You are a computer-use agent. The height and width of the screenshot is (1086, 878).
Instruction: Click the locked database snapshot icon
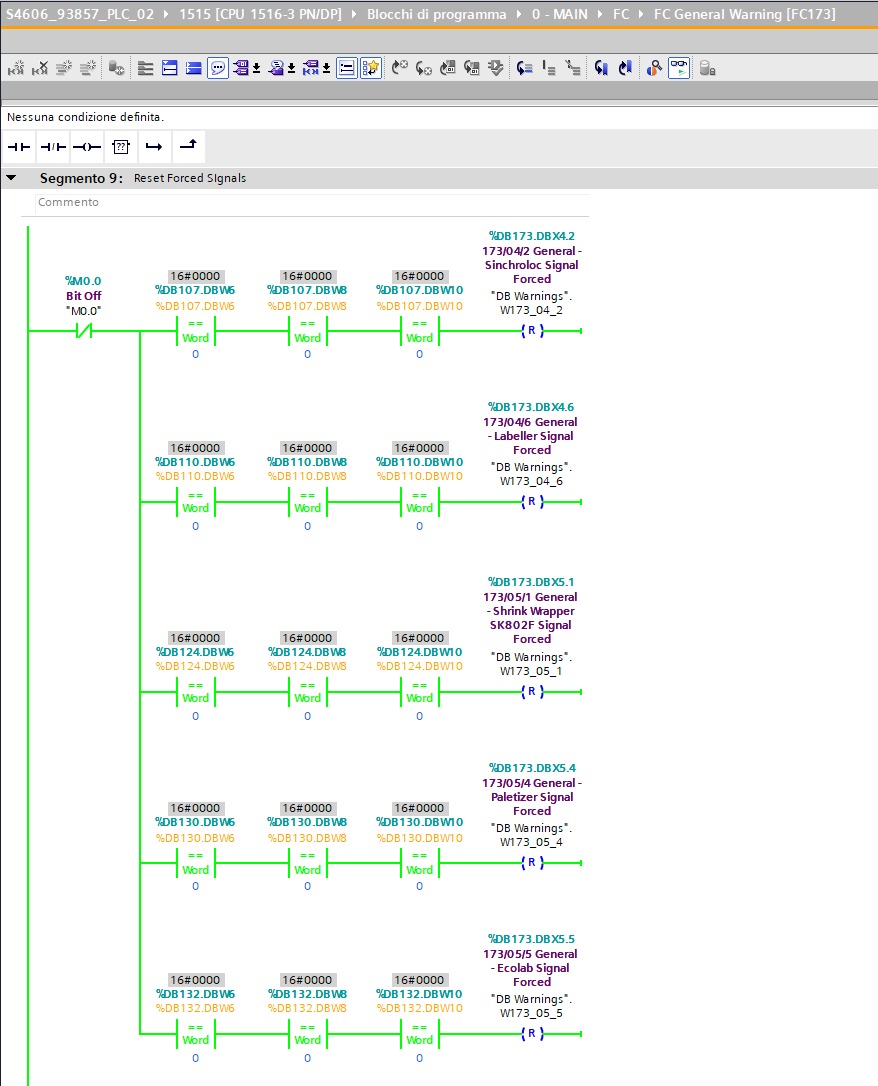[x=706, y=68]
